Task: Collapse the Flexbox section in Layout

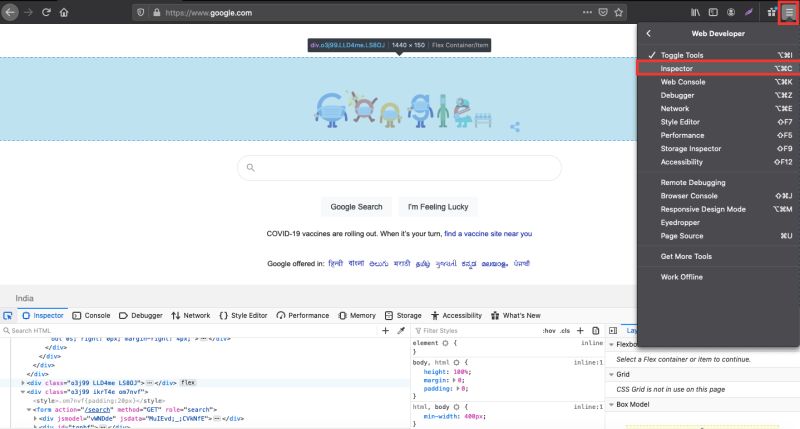Action: coord(611,345)
